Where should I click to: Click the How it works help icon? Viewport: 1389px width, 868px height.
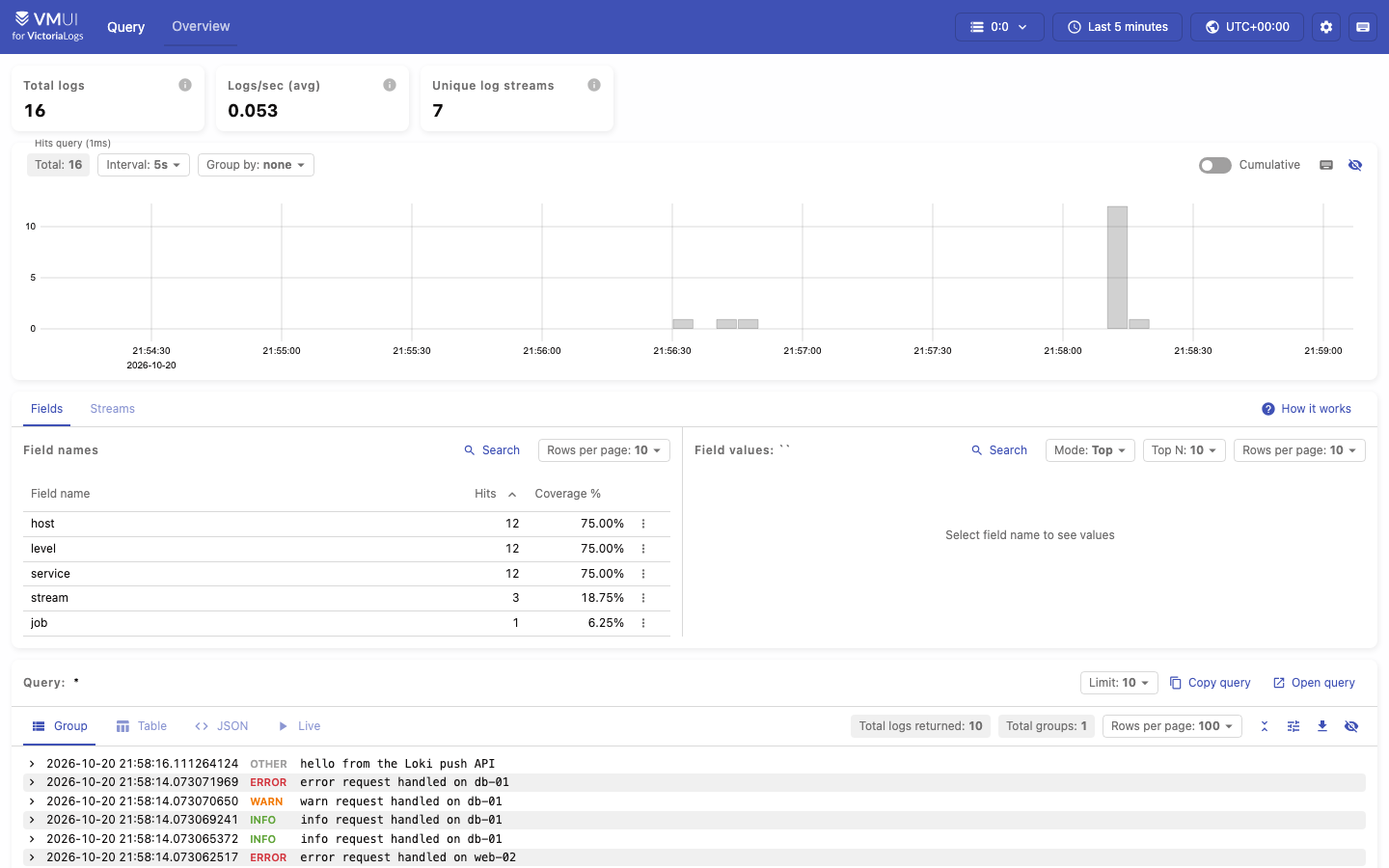click(x=1268, y=409)
